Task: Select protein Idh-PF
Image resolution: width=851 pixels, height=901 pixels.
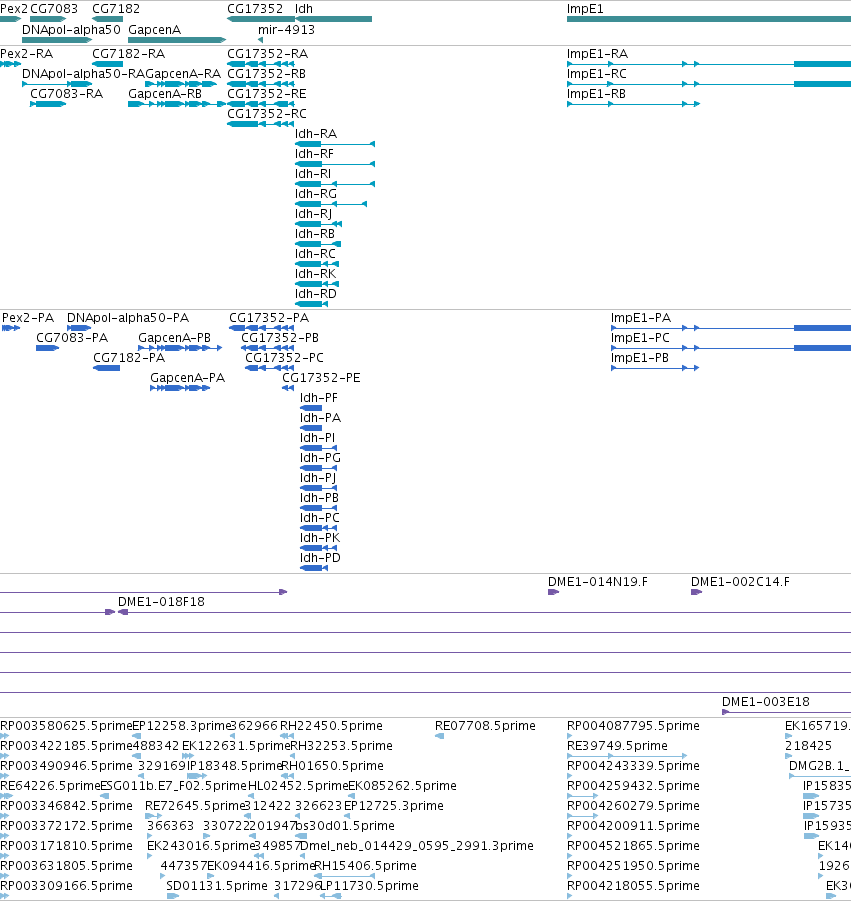Action: pyautogui.click(x=319, y=398)
